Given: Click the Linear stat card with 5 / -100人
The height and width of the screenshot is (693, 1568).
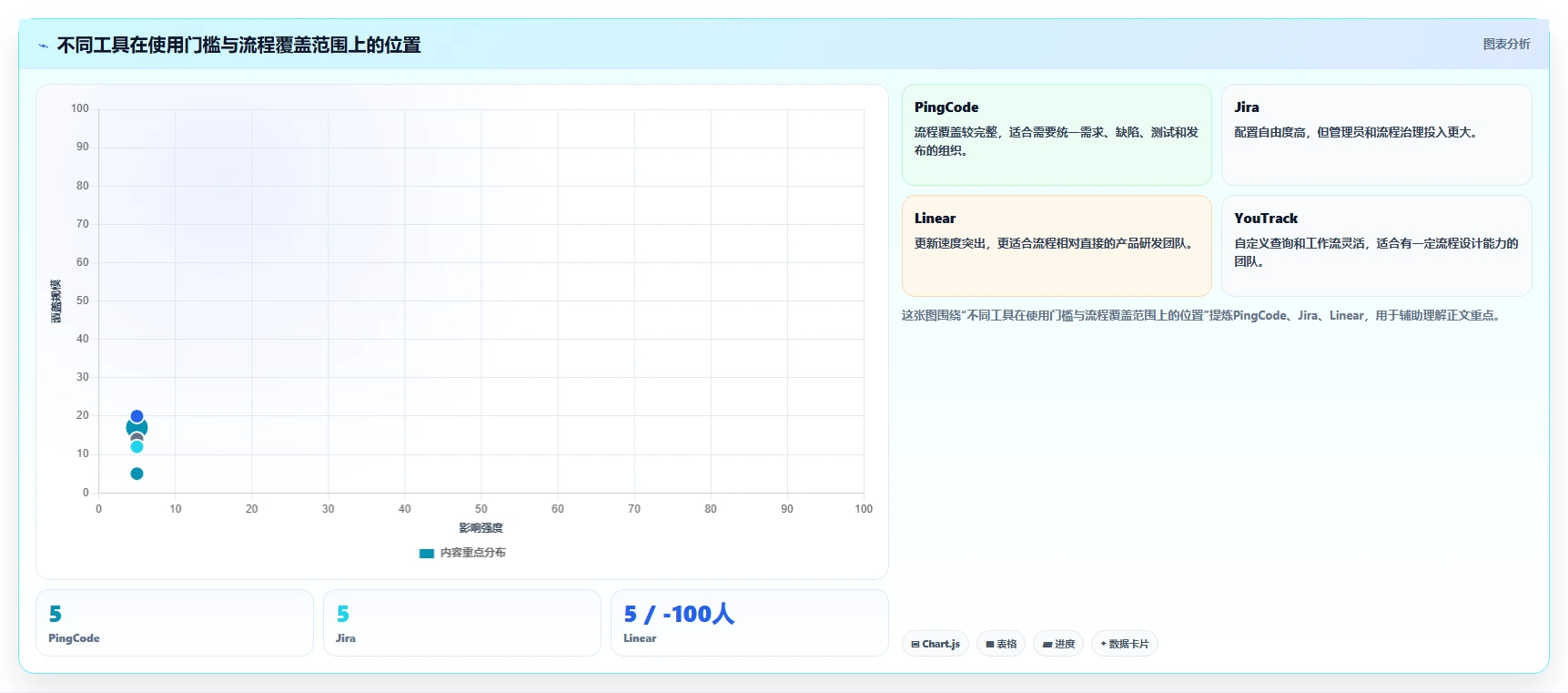Looking at the screenshot, I should coord(750,623).
